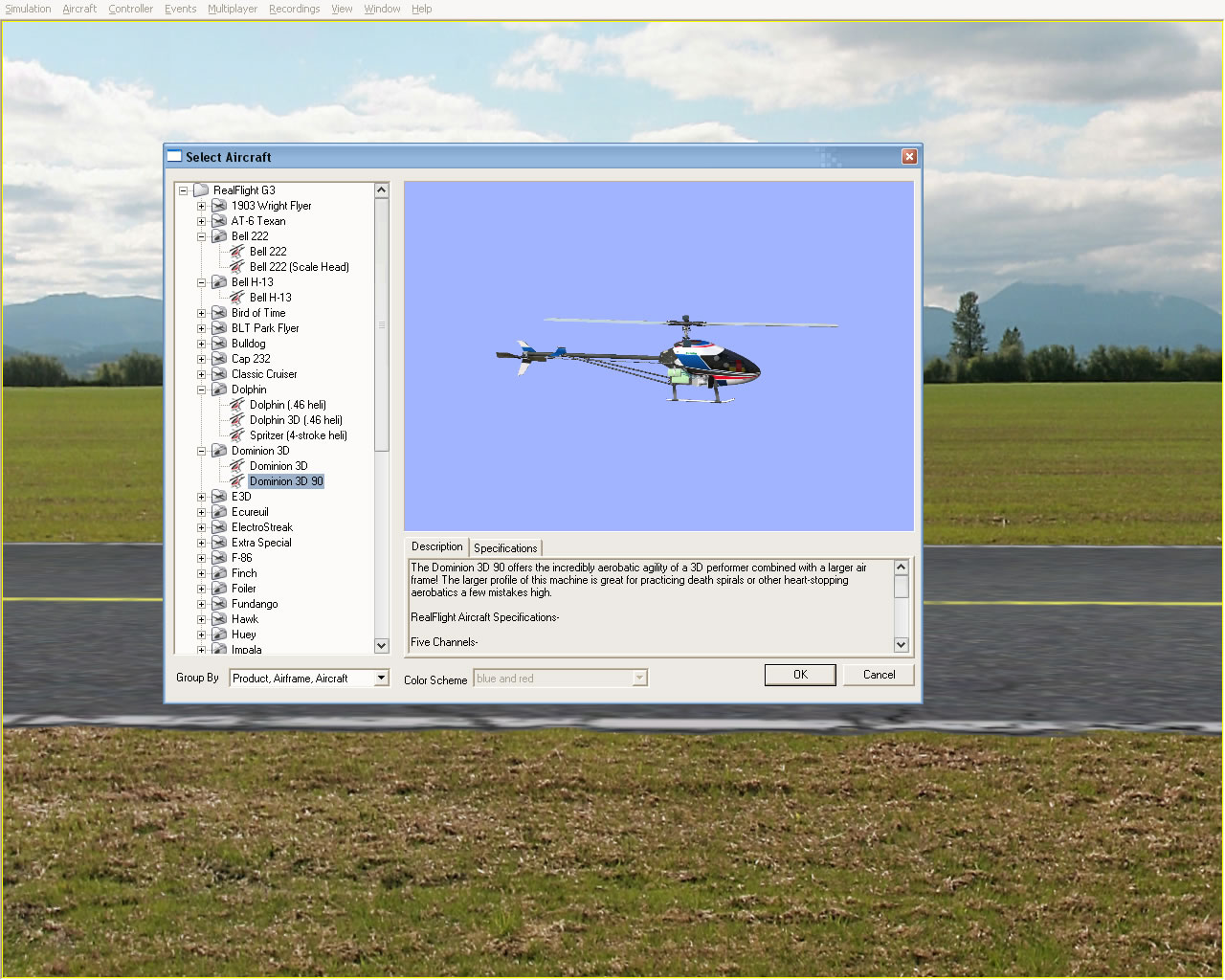Image resolution: width=1225 pixels, height=980 pixels.
Task: Select the Impala tree item
Action: 246,649
